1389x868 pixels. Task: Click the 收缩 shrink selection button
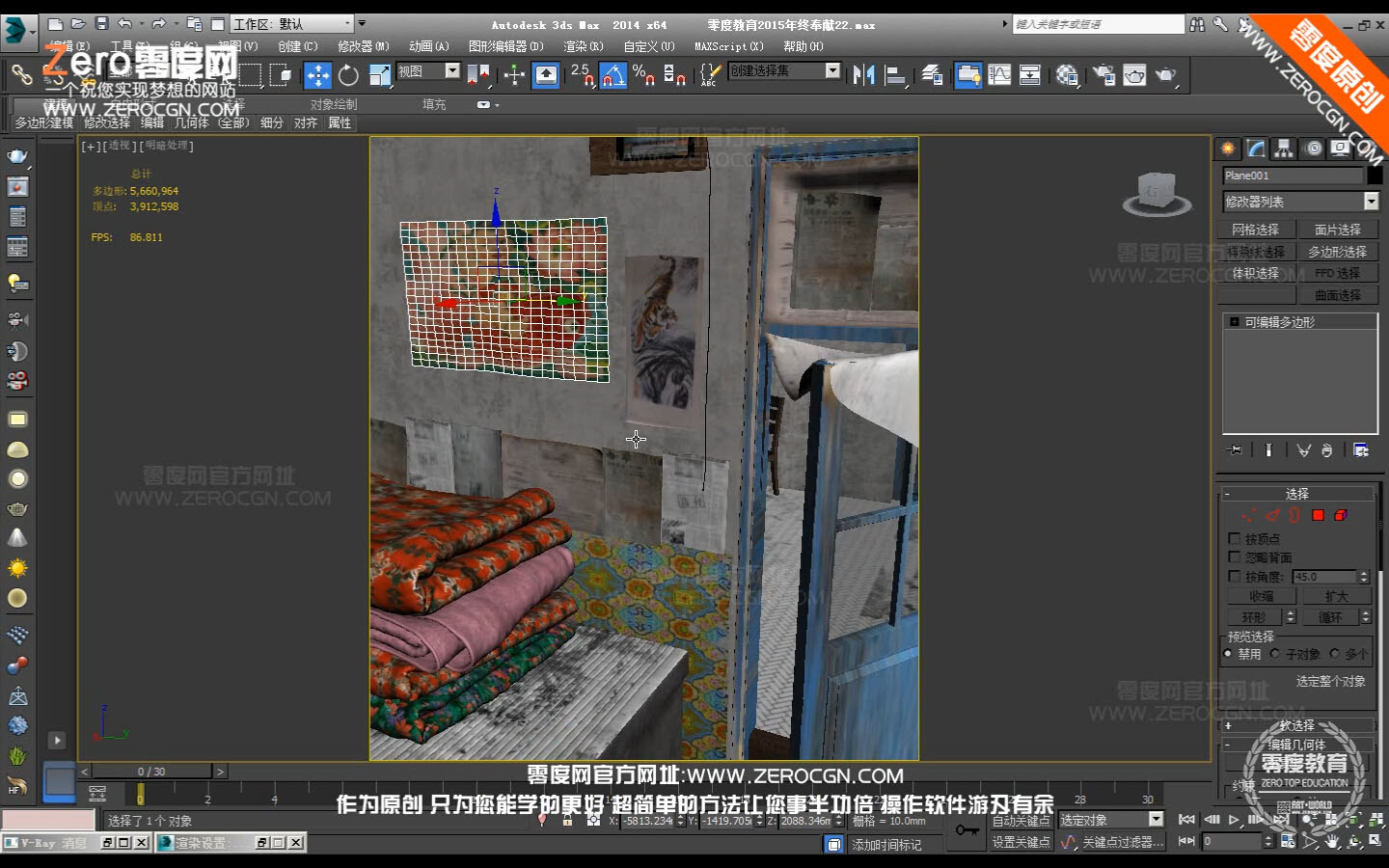point(1261,597)
